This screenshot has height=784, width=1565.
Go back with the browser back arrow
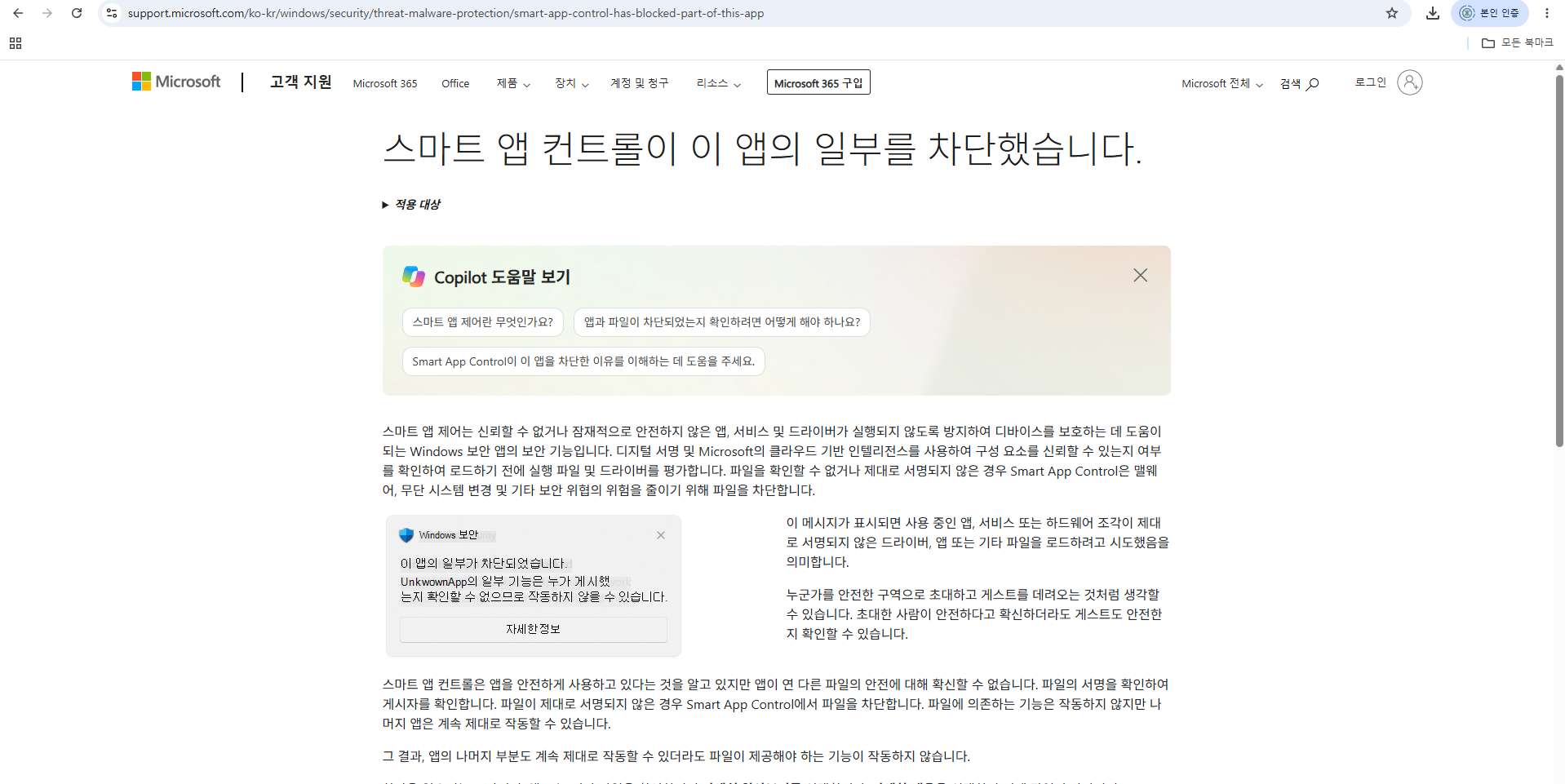[x=18, y=13]
